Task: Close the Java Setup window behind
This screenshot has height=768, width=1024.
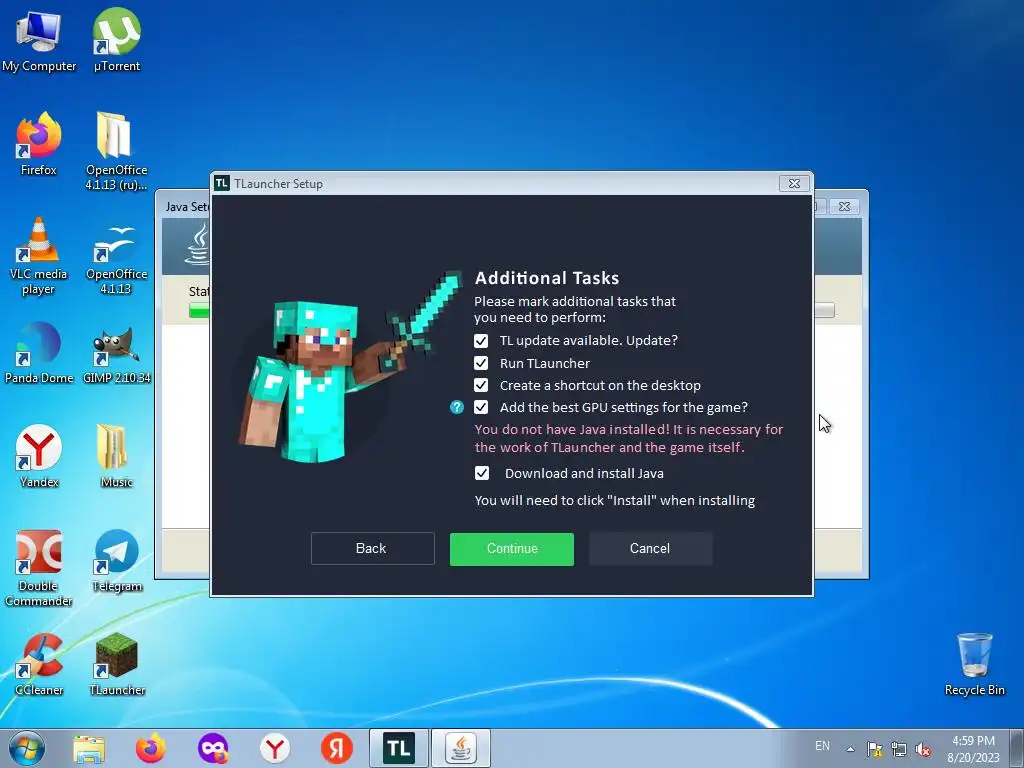Action: pos(844,206)
